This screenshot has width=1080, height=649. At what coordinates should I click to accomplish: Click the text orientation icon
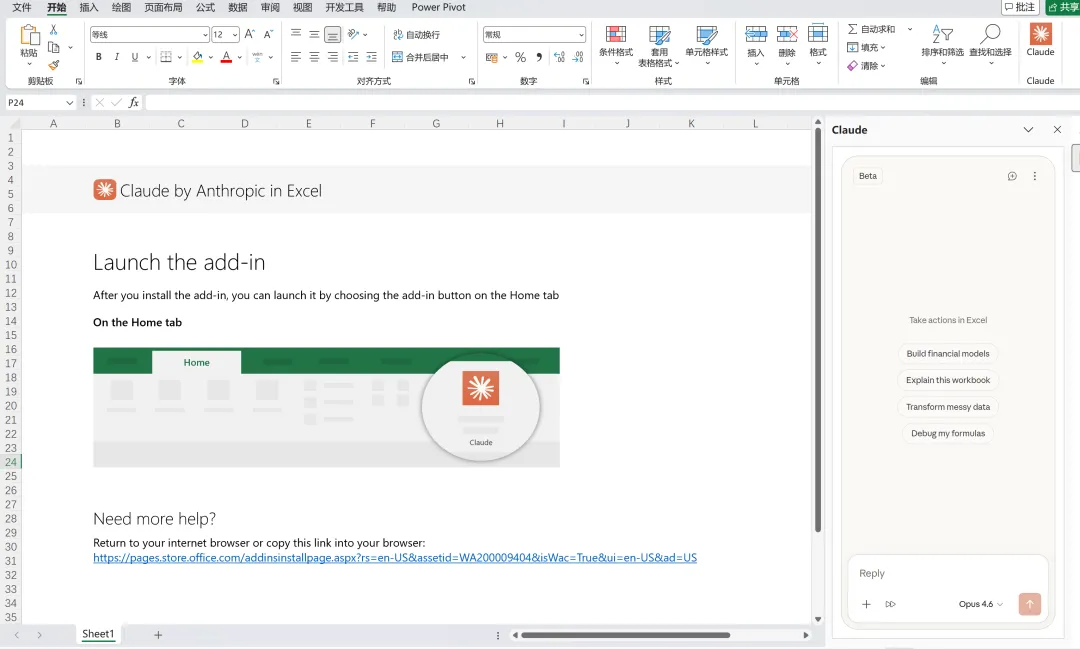(353, 34)
